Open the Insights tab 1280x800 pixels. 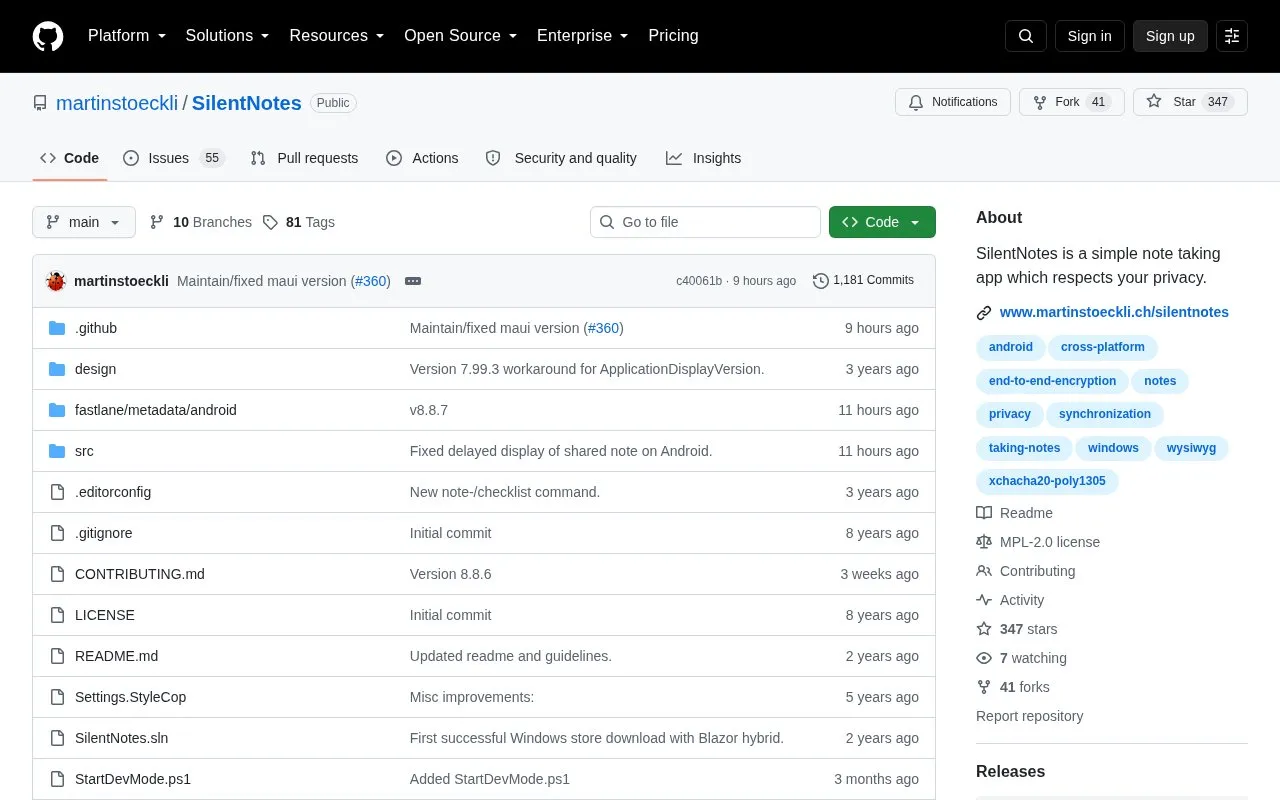coord(704,158)
